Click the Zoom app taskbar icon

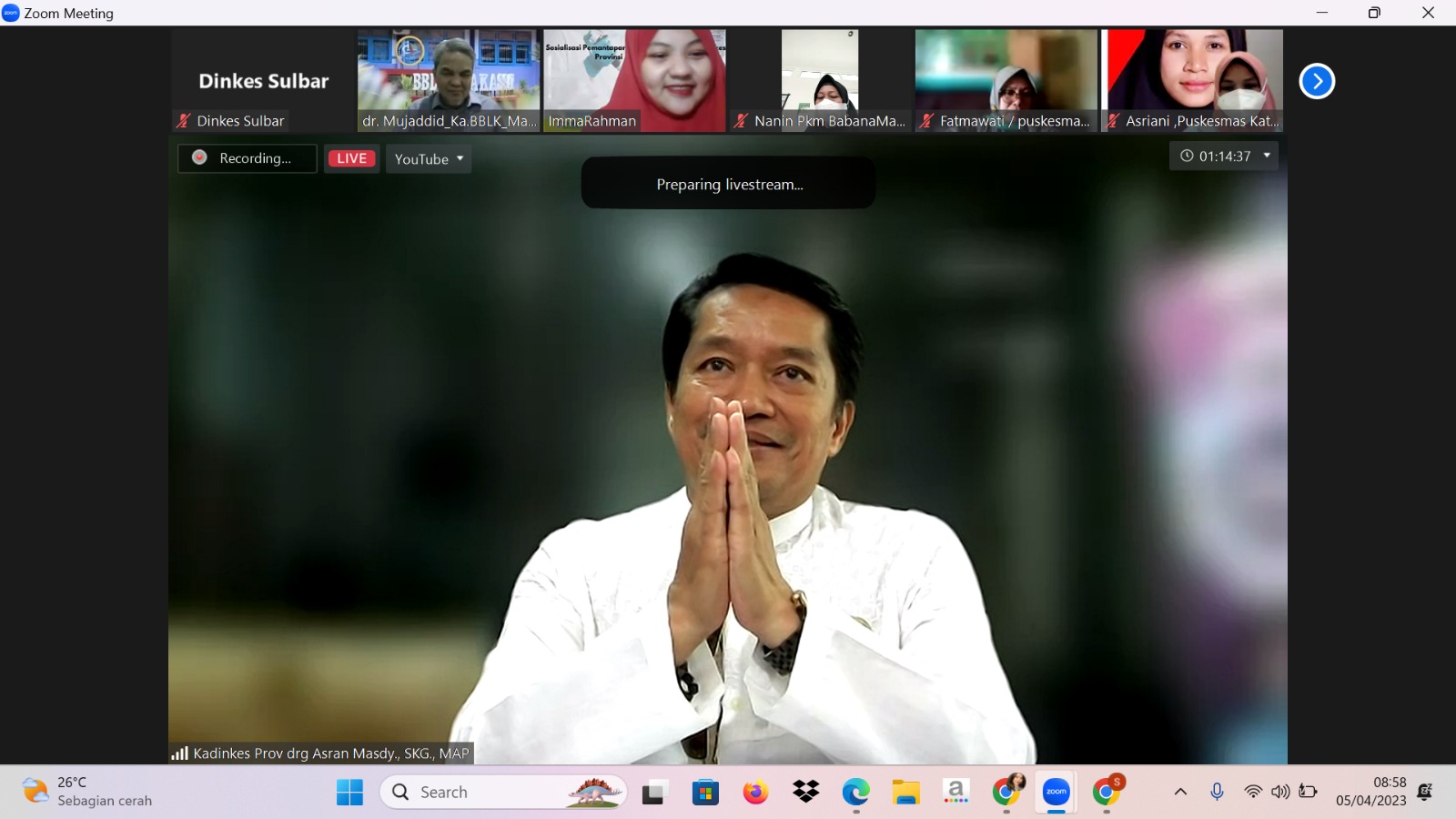coord(1056,793)
